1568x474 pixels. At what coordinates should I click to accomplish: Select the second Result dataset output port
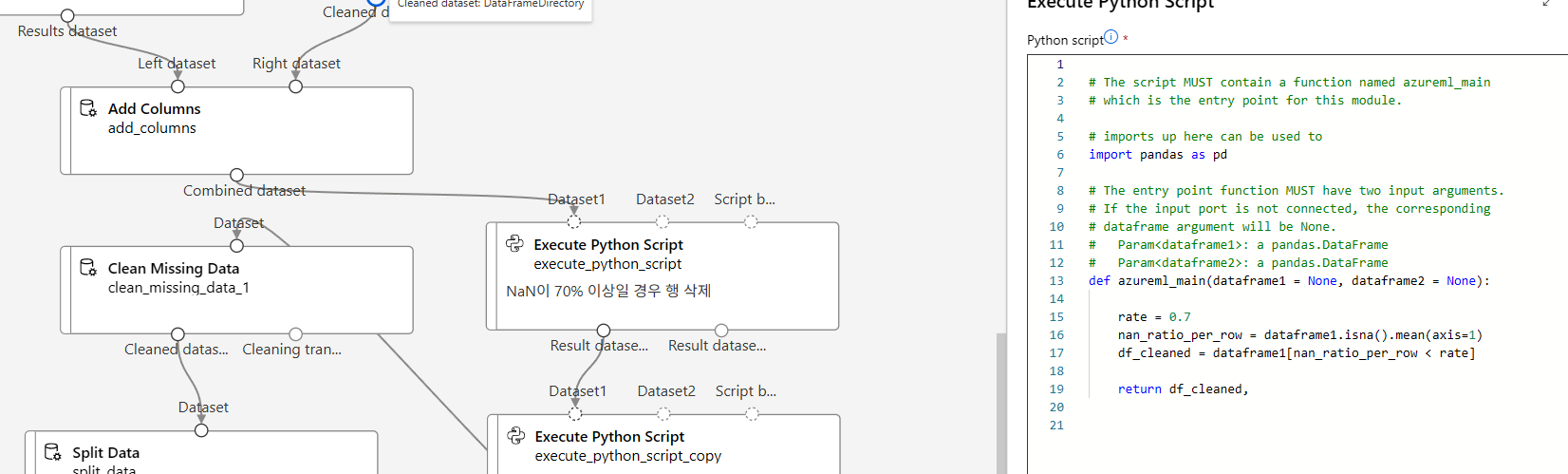point(721,331)
